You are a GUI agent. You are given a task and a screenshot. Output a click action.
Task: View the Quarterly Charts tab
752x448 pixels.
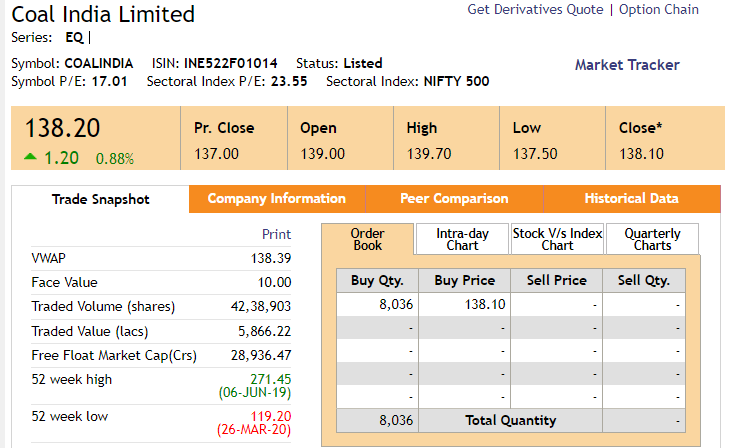click(x=652, y=239)
